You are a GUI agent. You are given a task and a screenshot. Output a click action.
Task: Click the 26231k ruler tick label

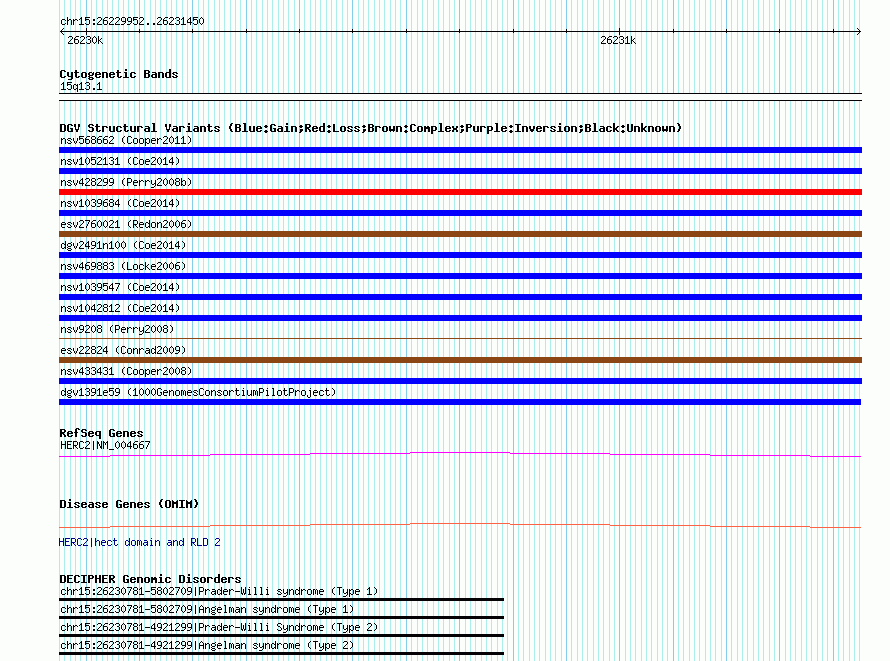(618, 40)
